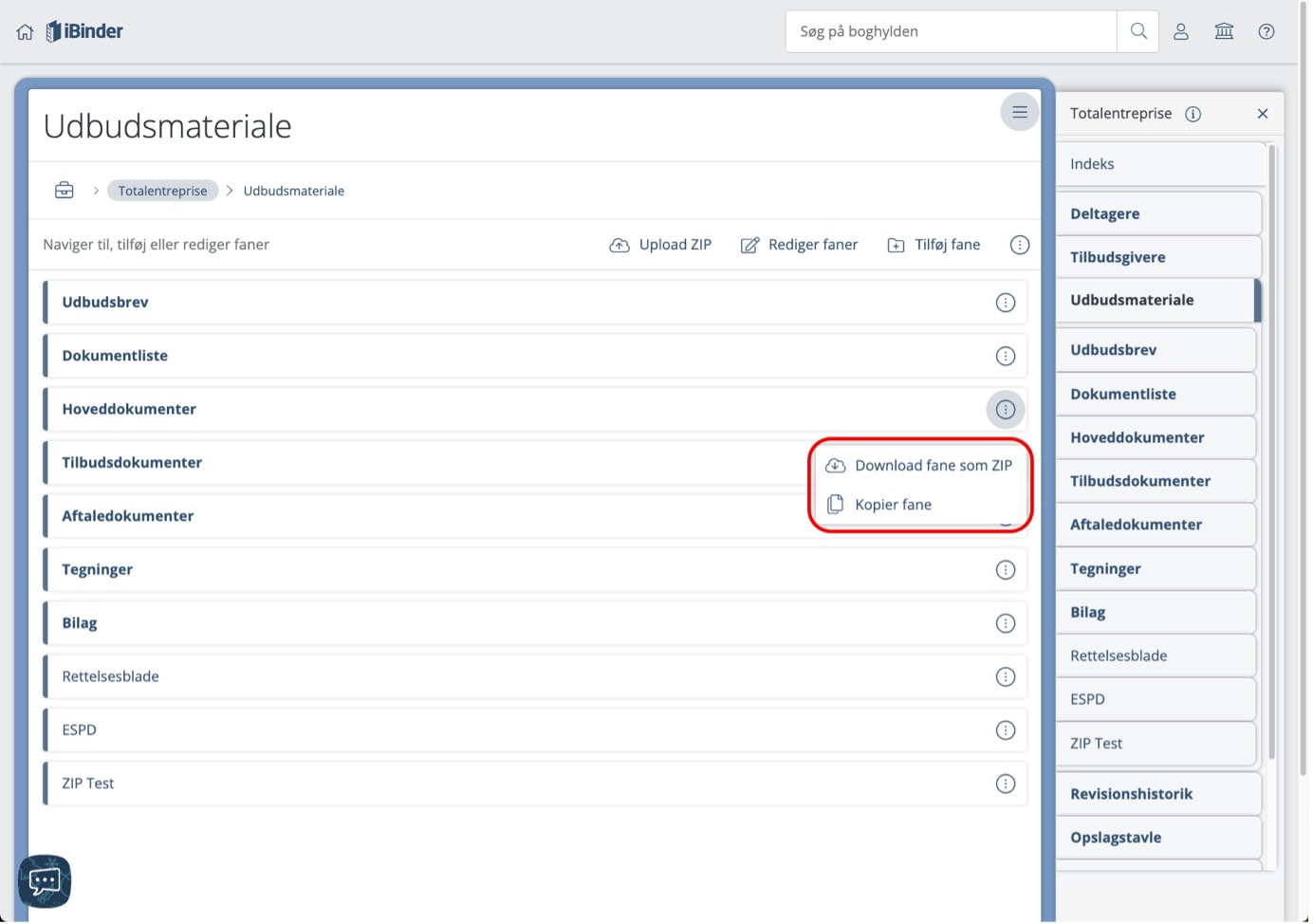Open the Bilag tab row
This screenshot has height=924, width=1313.
(x=535, y=623)
